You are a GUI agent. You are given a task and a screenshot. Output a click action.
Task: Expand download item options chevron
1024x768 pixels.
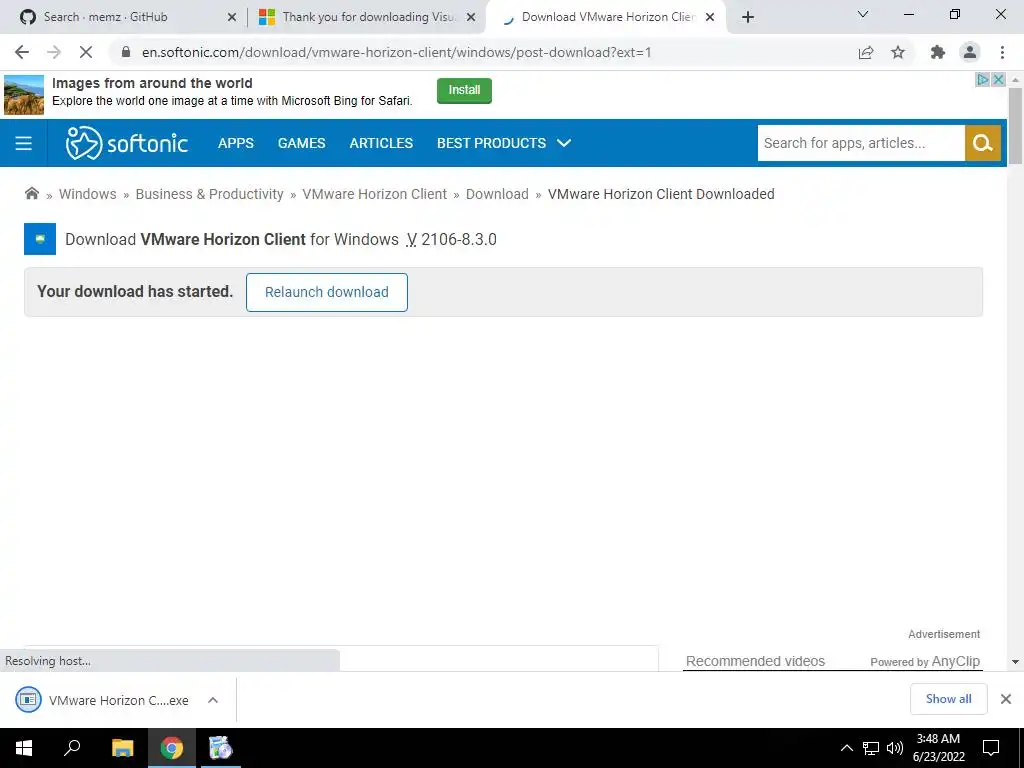coord(213,700)
